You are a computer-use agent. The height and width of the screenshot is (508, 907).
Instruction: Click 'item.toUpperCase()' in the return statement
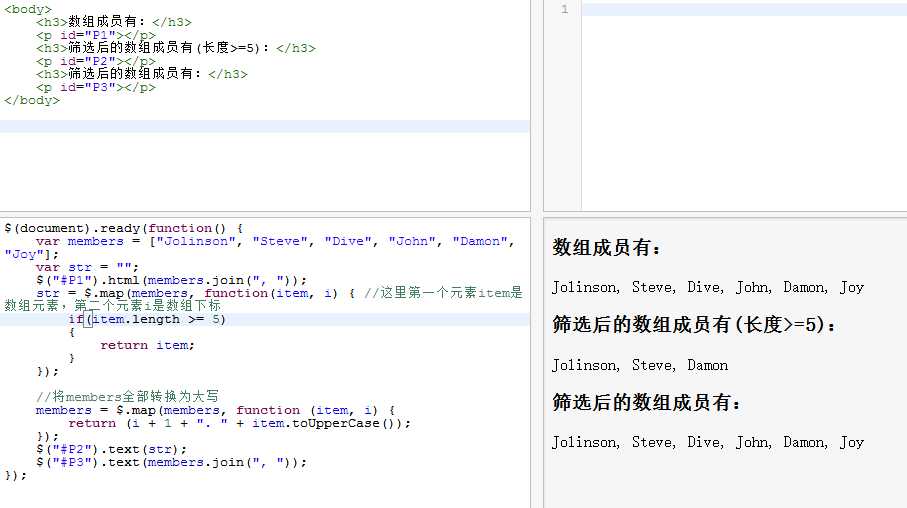[327, 423]
